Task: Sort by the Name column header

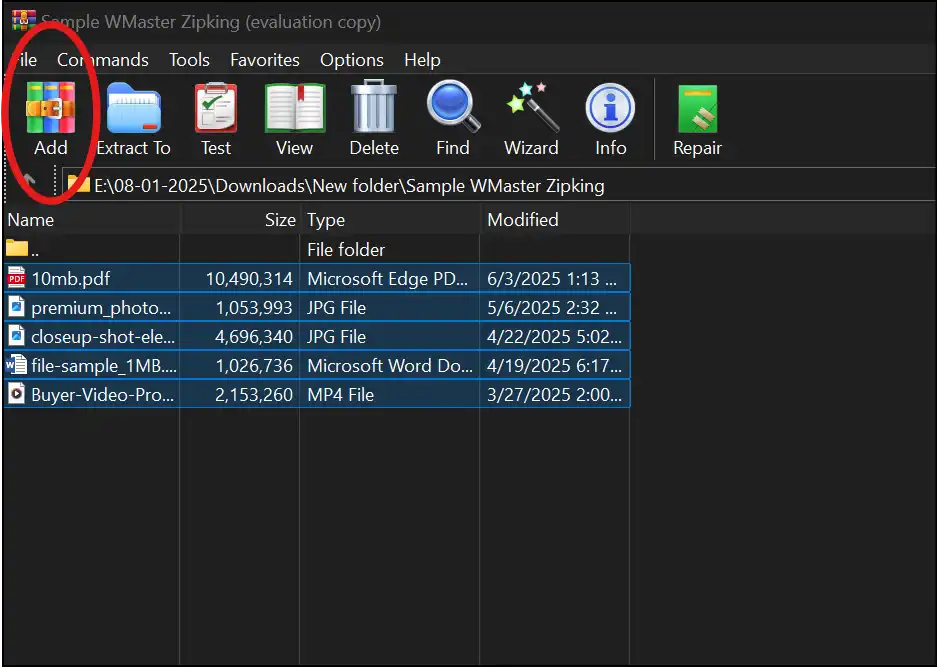Action: coord(91,220)
